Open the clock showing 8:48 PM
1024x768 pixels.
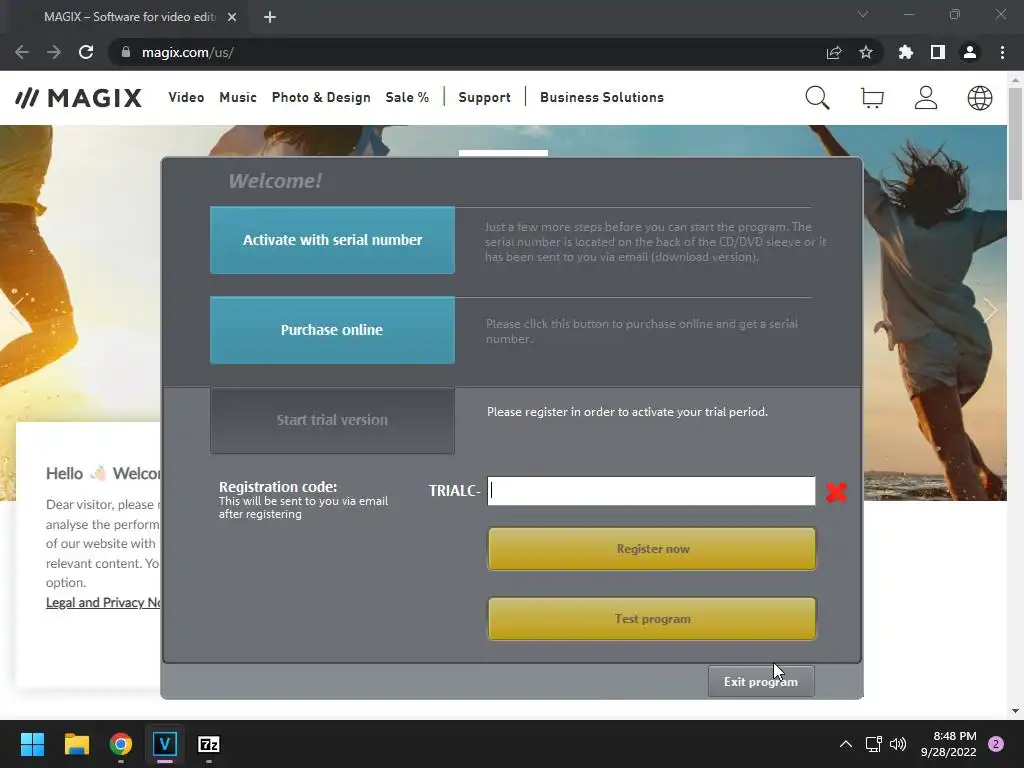click(x=948, y=744)
